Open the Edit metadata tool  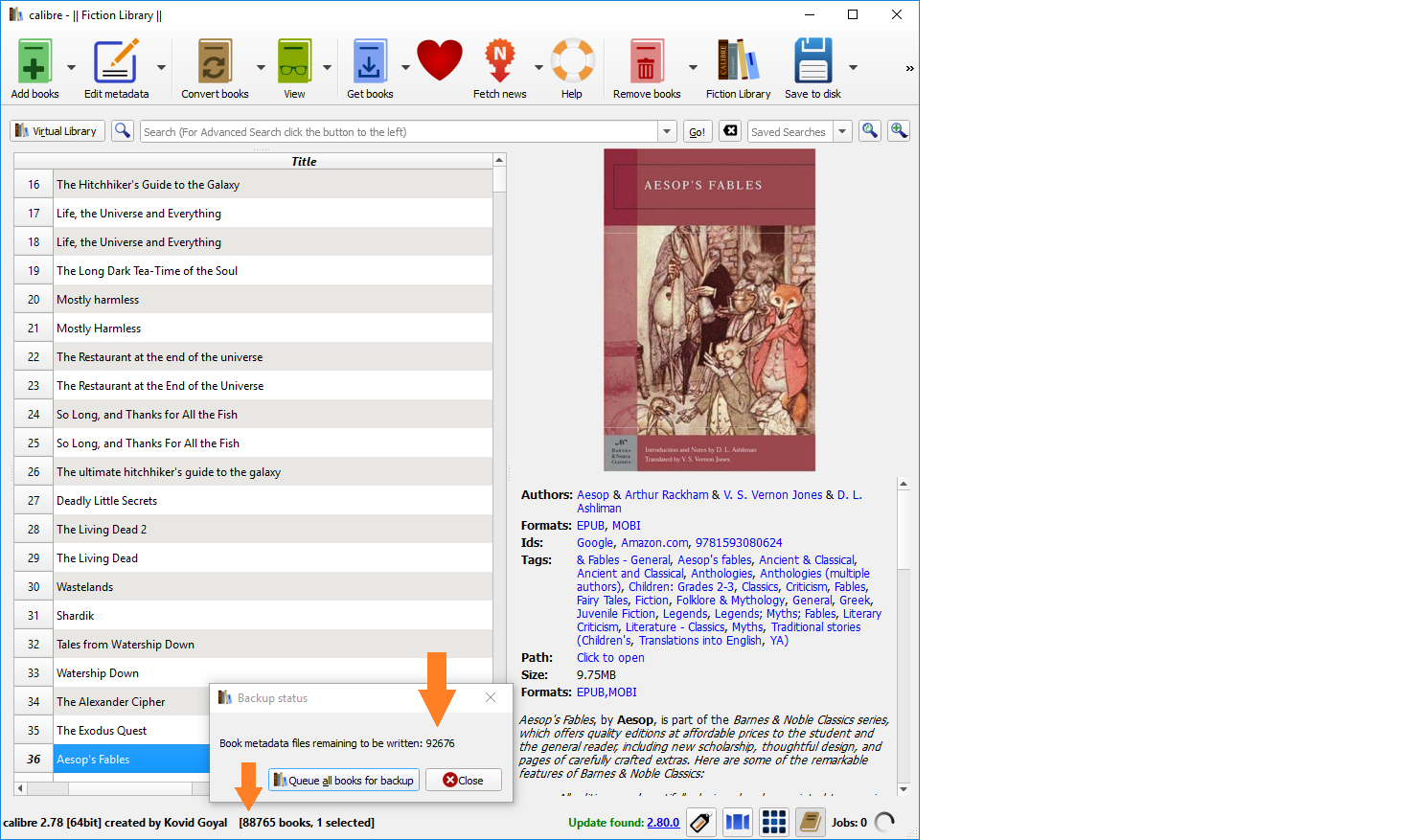pyautogui.click(x=116, y=61)
